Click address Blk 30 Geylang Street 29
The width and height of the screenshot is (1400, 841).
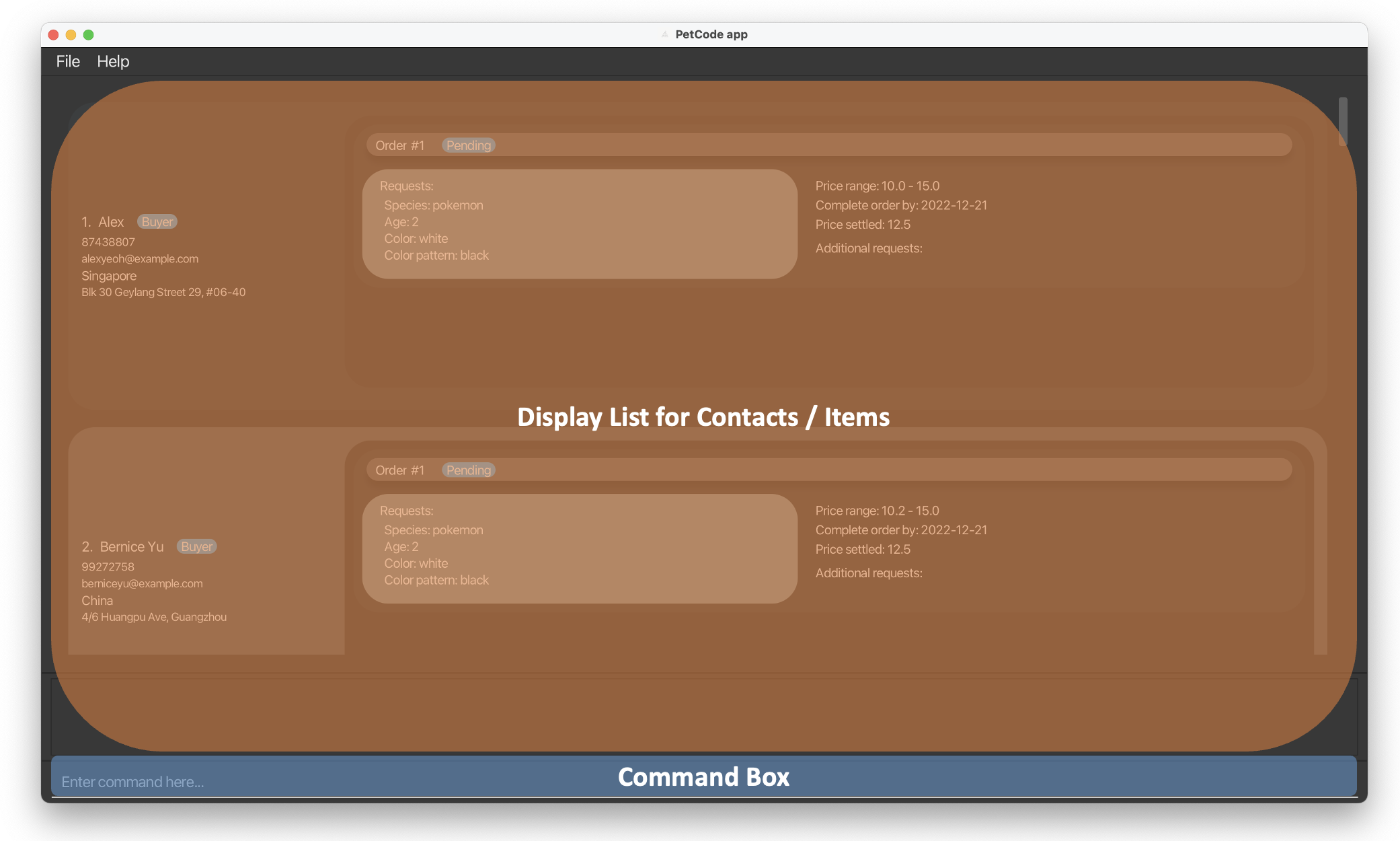pos(163,292)
